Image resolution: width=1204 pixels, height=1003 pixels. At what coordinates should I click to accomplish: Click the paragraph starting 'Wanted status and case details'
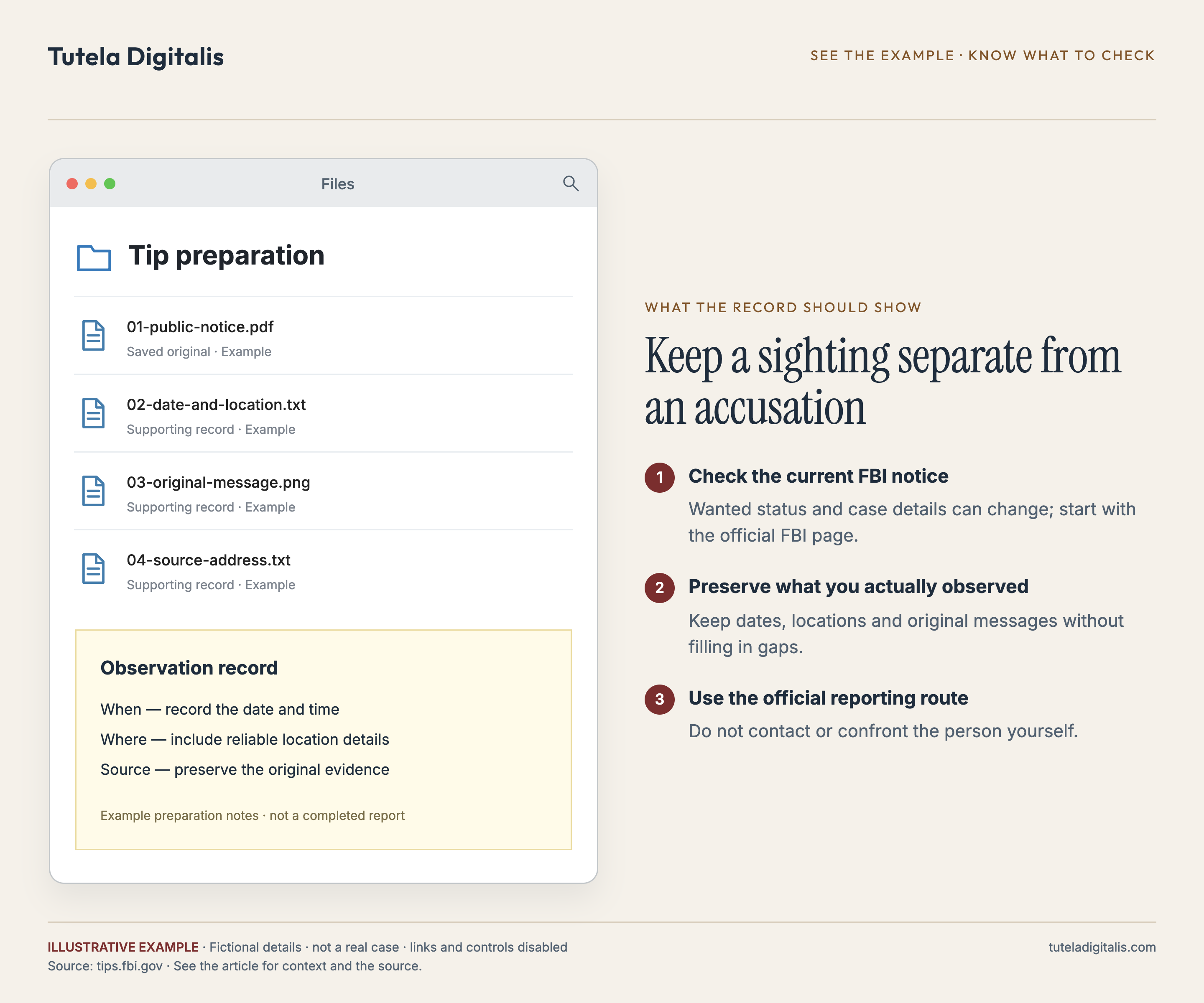912,522
